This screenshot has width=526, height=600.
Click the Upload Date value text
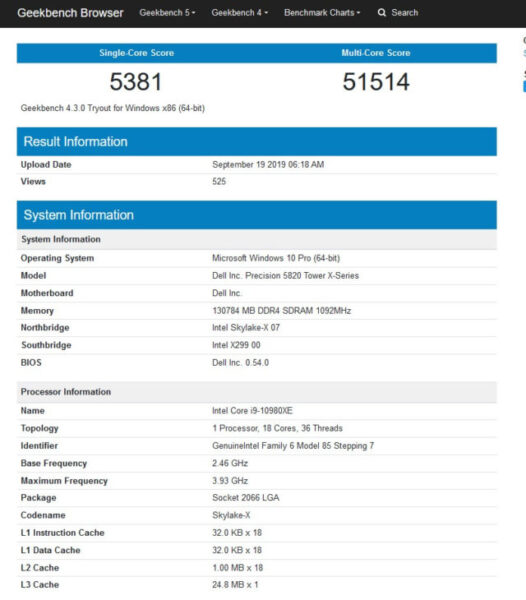coord(268,165)
